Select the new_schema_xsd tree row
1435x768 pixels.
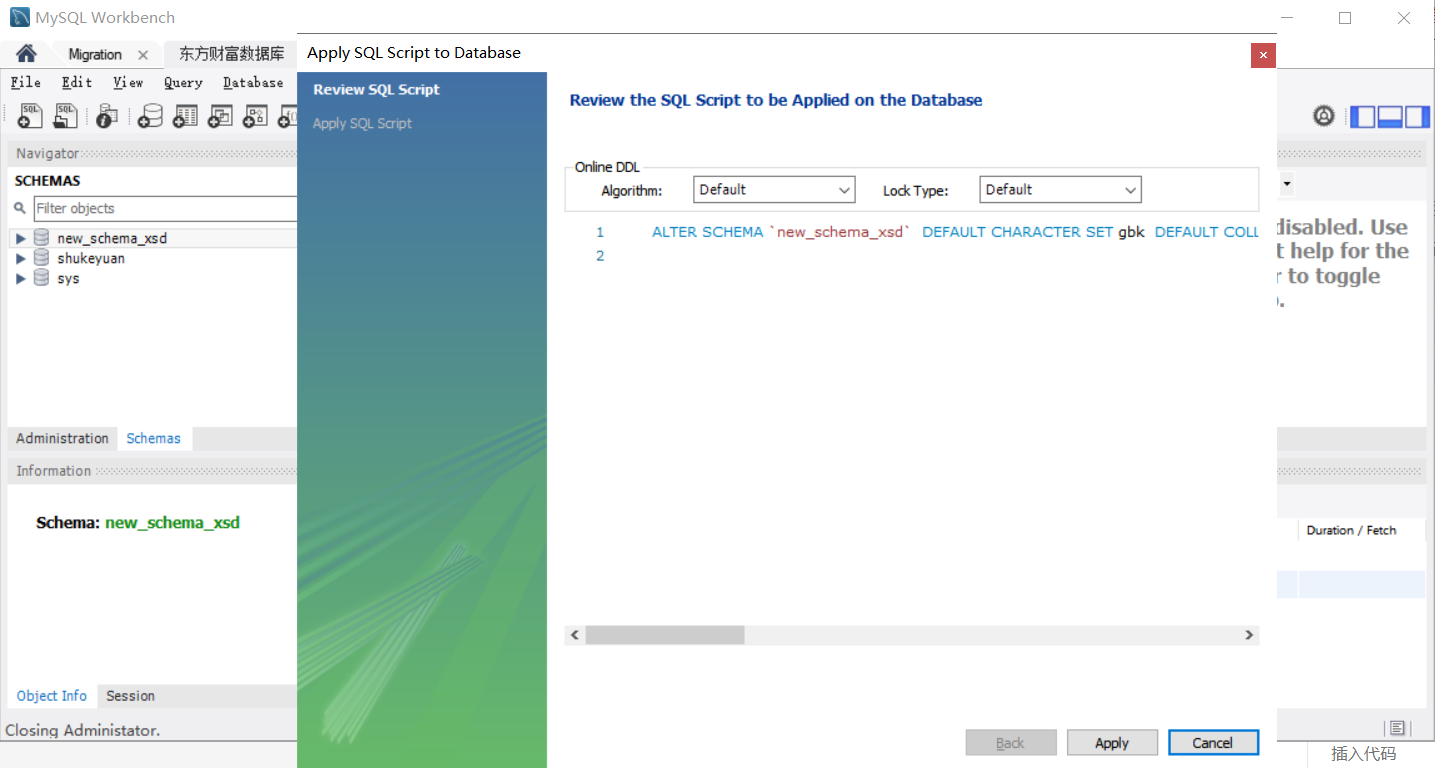pyautogui.click(x=154, y=238)
